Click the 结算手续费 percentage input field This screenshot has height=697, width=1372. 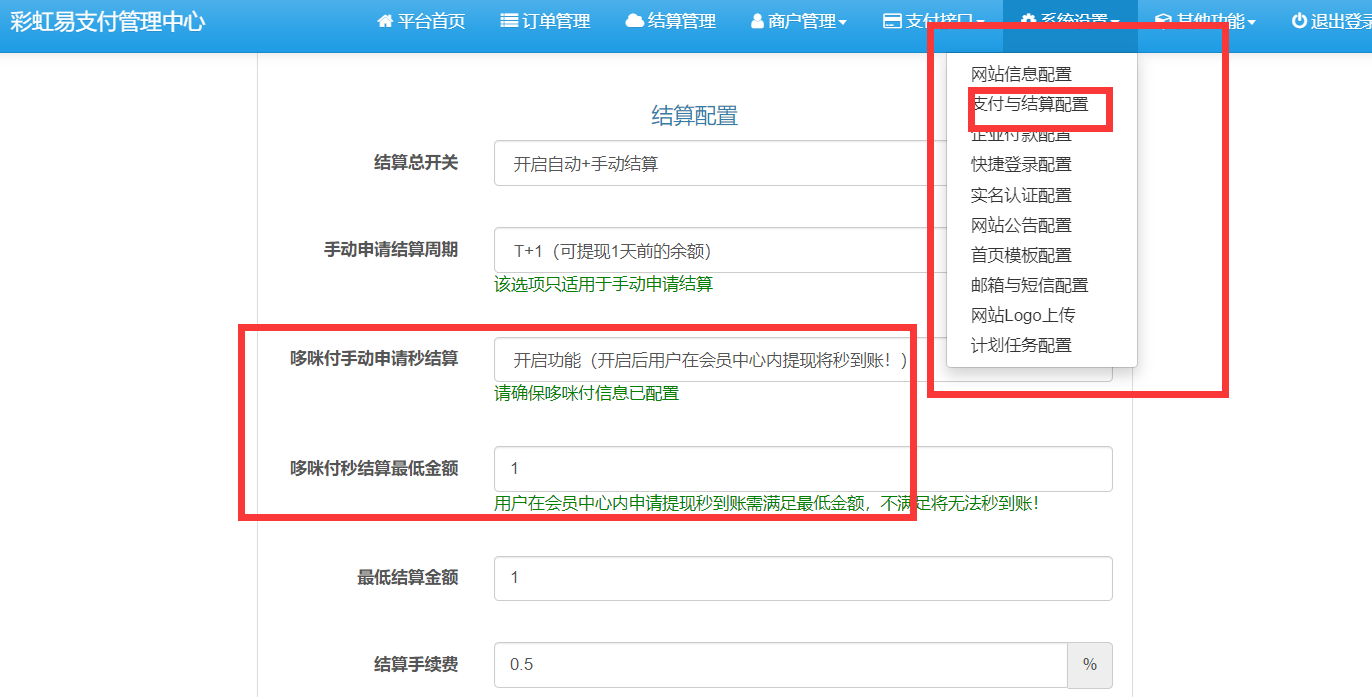point(780,664)
